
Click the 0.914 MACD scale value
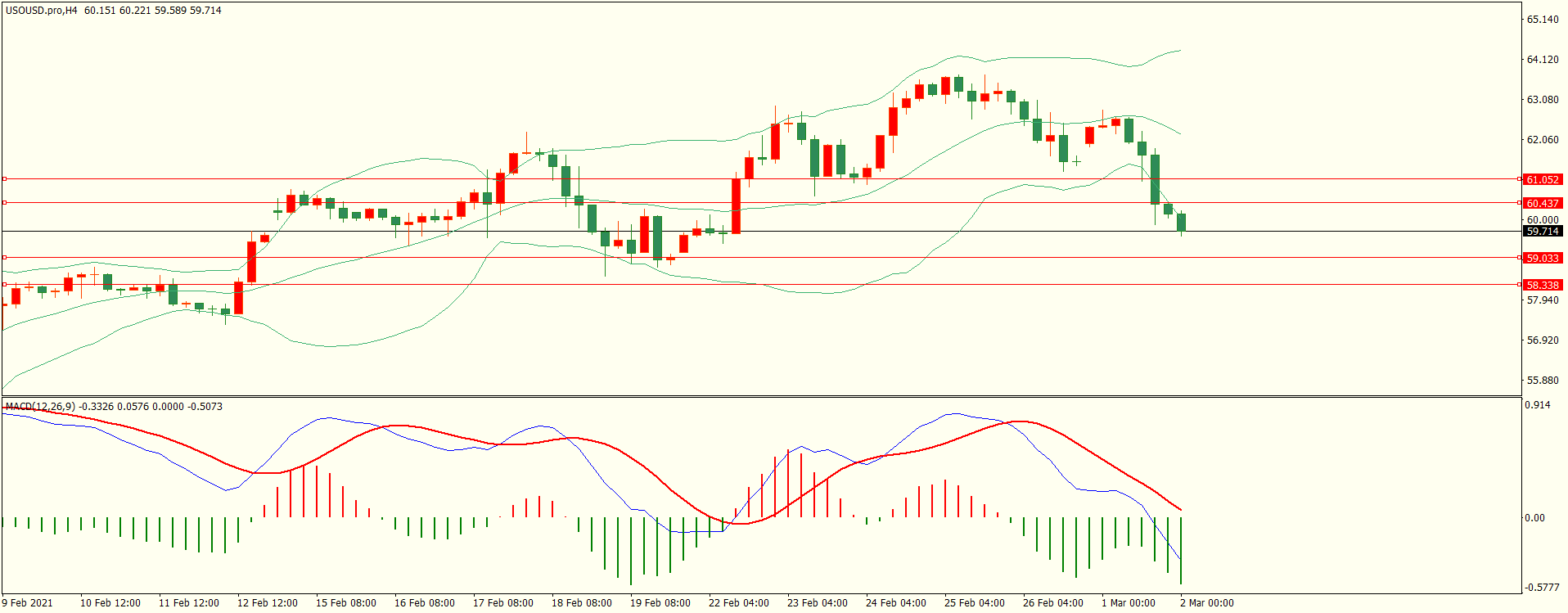pos(1539,405)
